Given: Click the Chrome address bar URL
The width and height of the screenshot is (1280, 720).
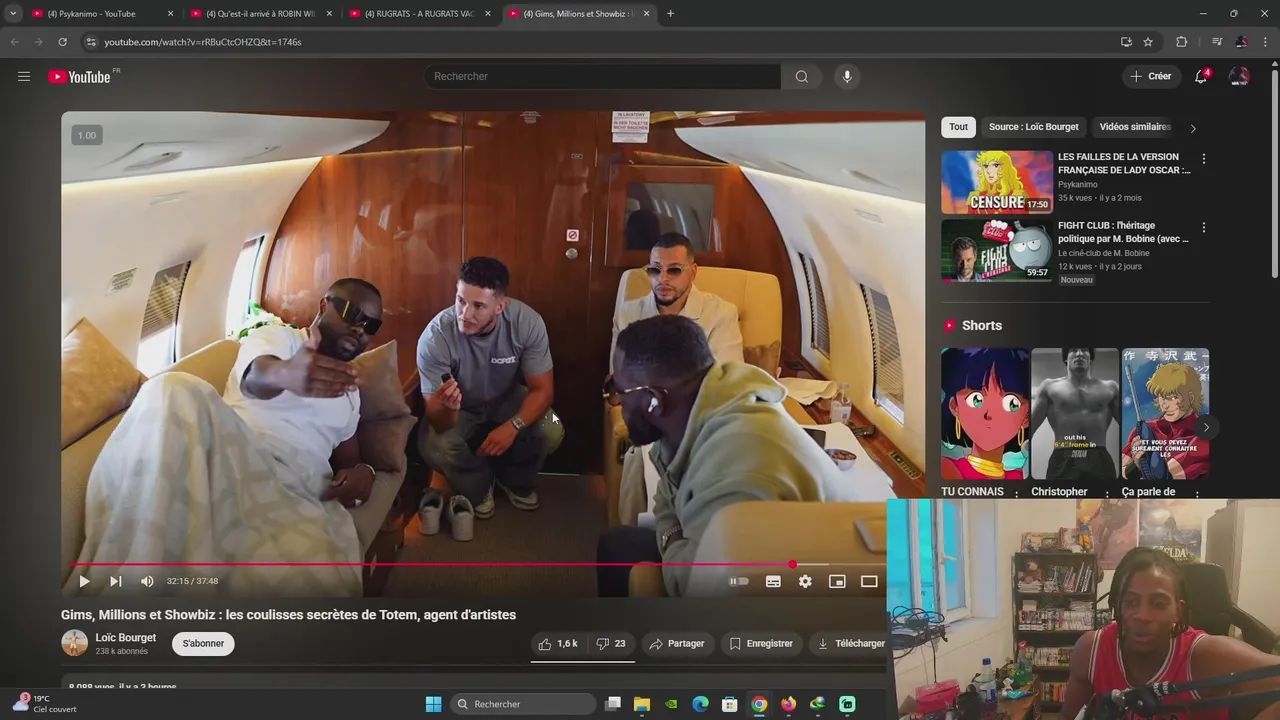Looking at the screenshot, I should point(203,42).
